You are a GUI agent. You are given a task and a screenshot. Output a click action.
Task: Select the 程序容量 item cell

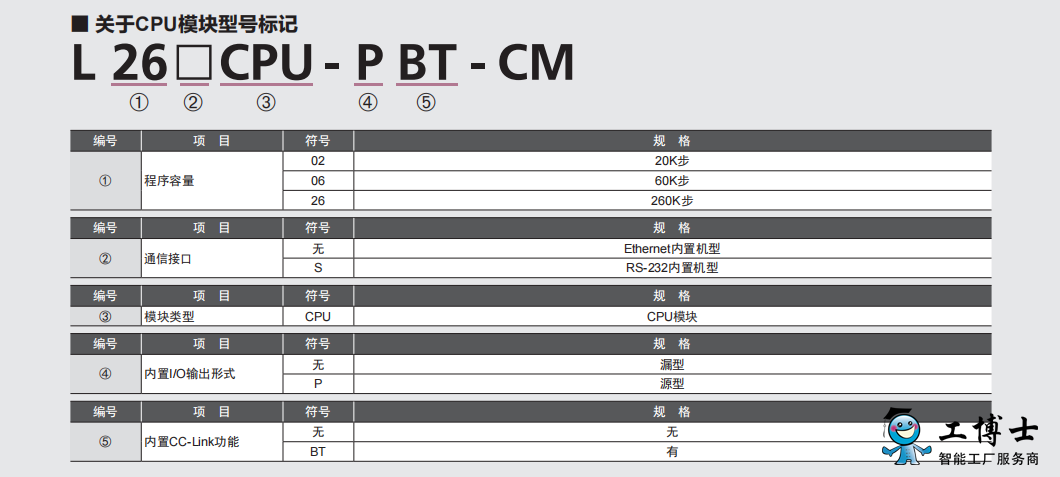pyautogui.click(x=212, y=181)
